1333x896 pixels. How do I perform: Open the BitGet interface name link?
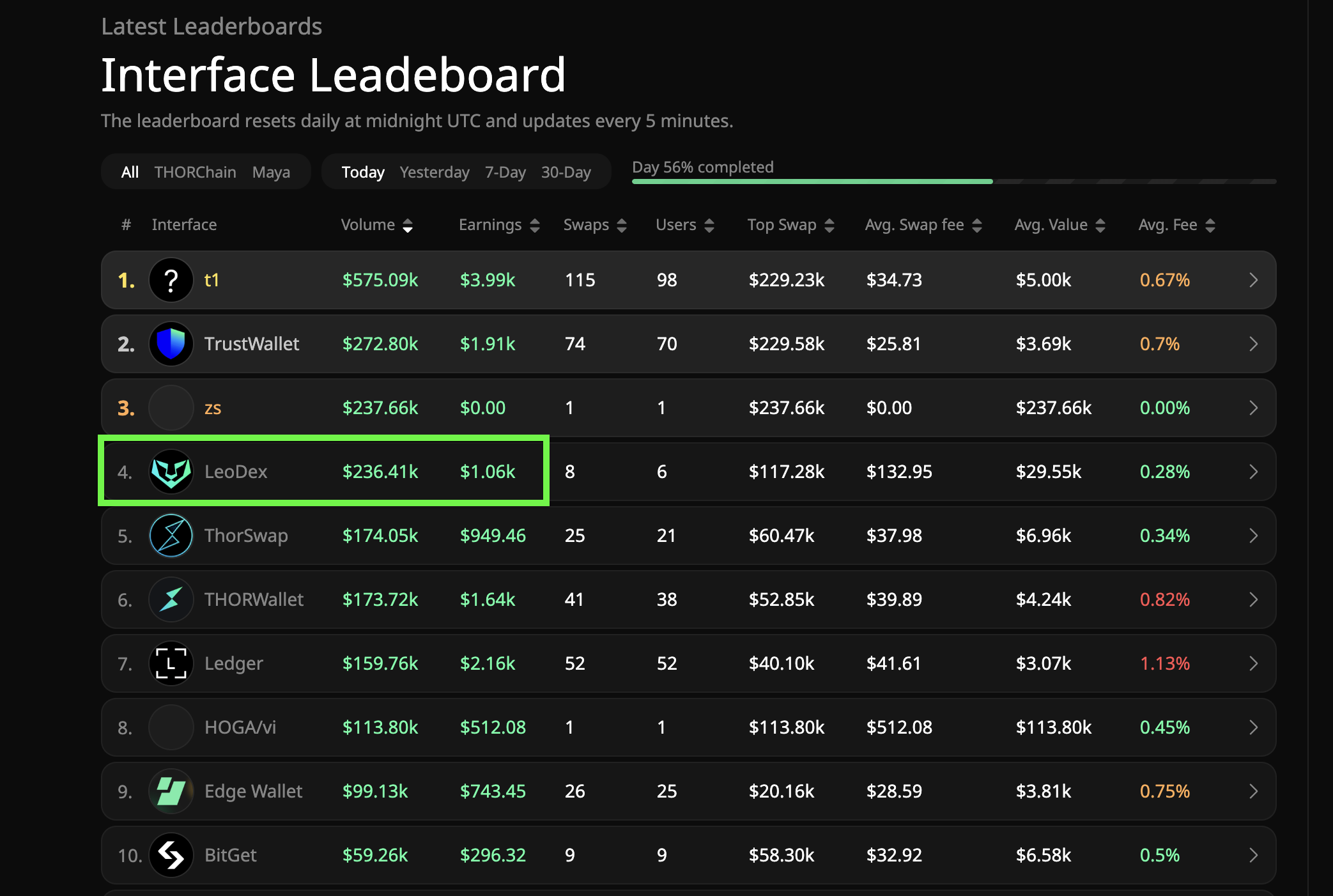tap(230, 855)
